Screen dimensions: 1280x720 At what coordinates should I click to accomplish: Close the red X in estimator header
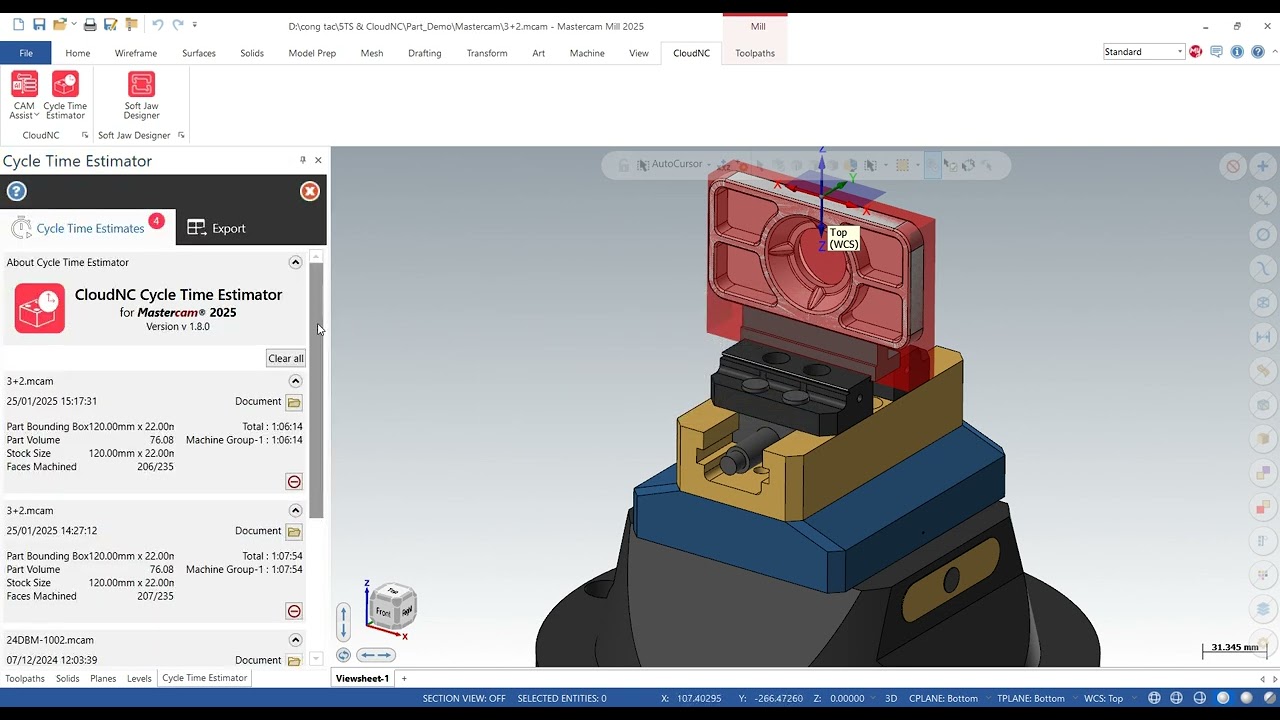[310, 191]
